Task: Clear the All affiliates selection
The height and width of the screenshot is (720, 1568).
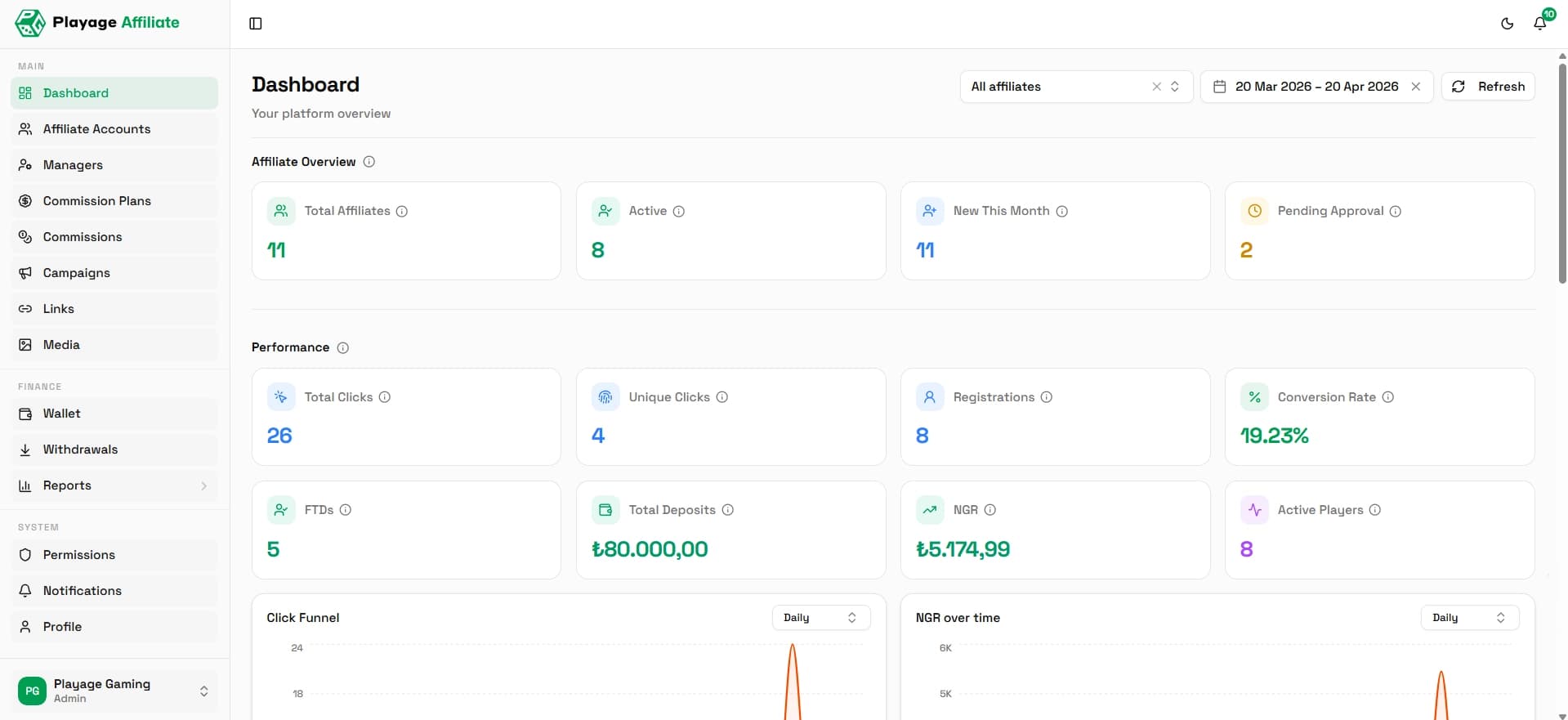Action: coord(1156,87)
